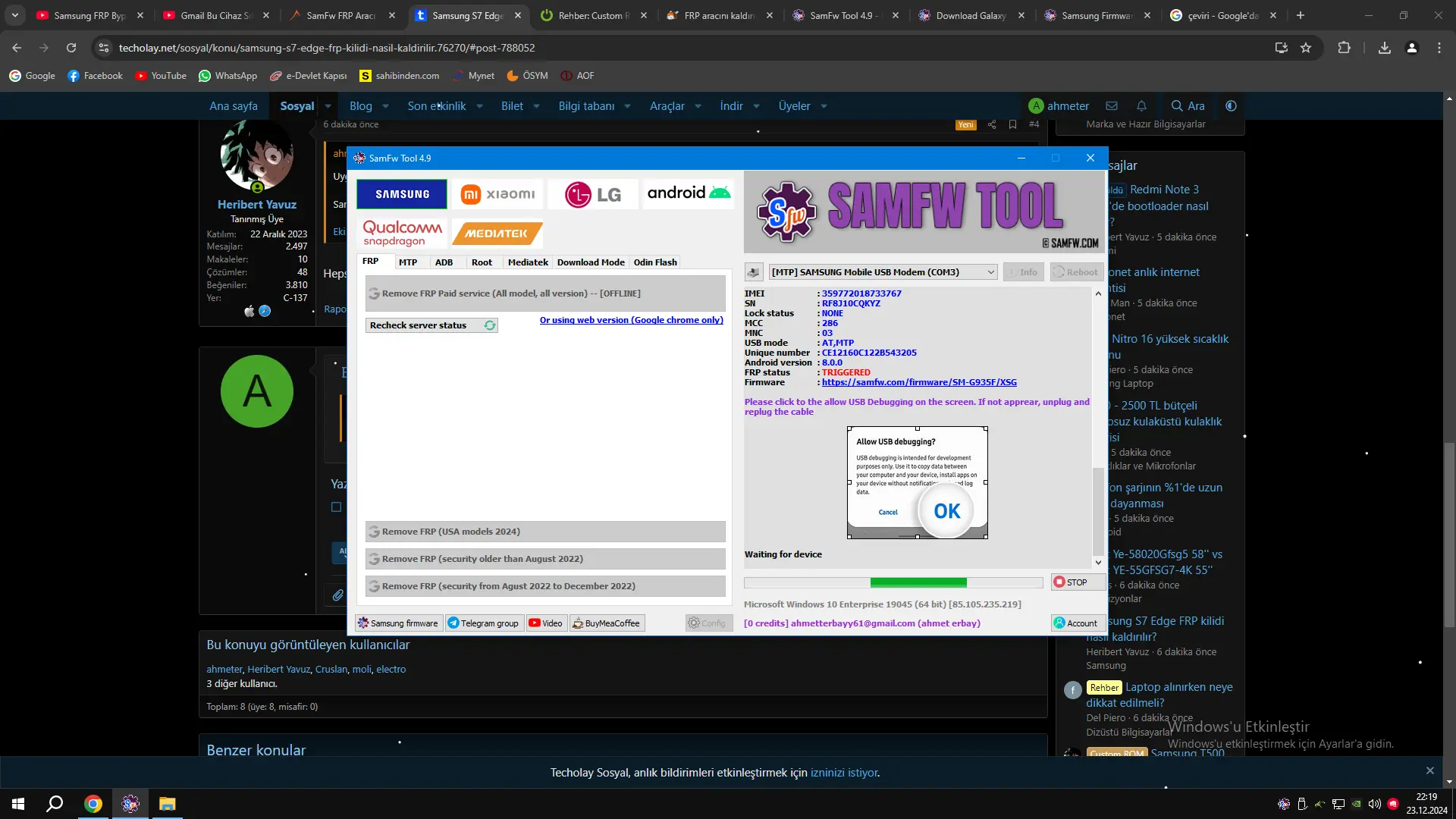Click the Recheck server status button

431,325
